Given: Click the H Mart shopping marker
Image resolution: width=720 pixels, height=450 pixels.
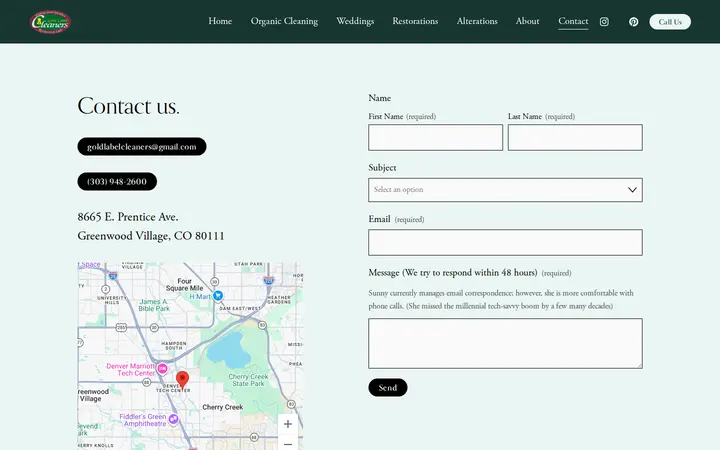Looking at the screenshot, I should point(218,296).
